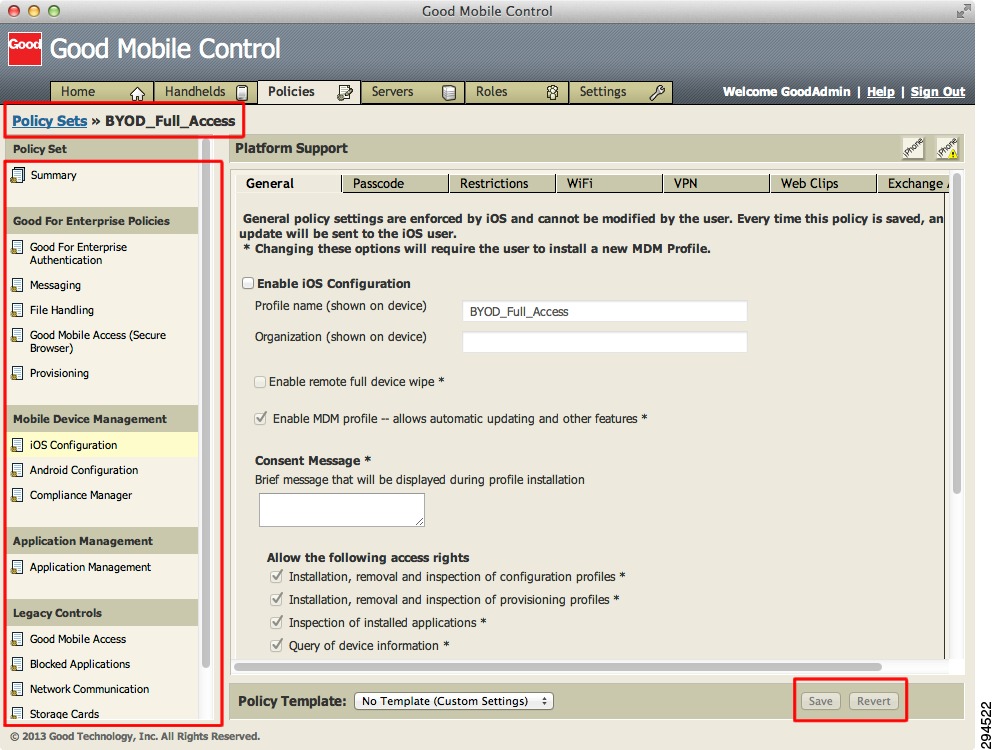Click the icon beside Blocked Applications
Screen dimensions: 992x750
point(18,665)
